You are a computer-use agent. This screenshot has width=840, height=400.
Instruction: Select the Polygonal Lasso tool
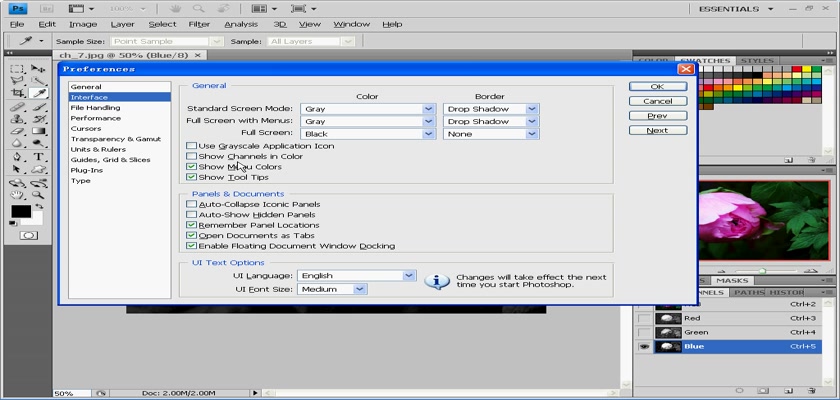click(17, 81)
